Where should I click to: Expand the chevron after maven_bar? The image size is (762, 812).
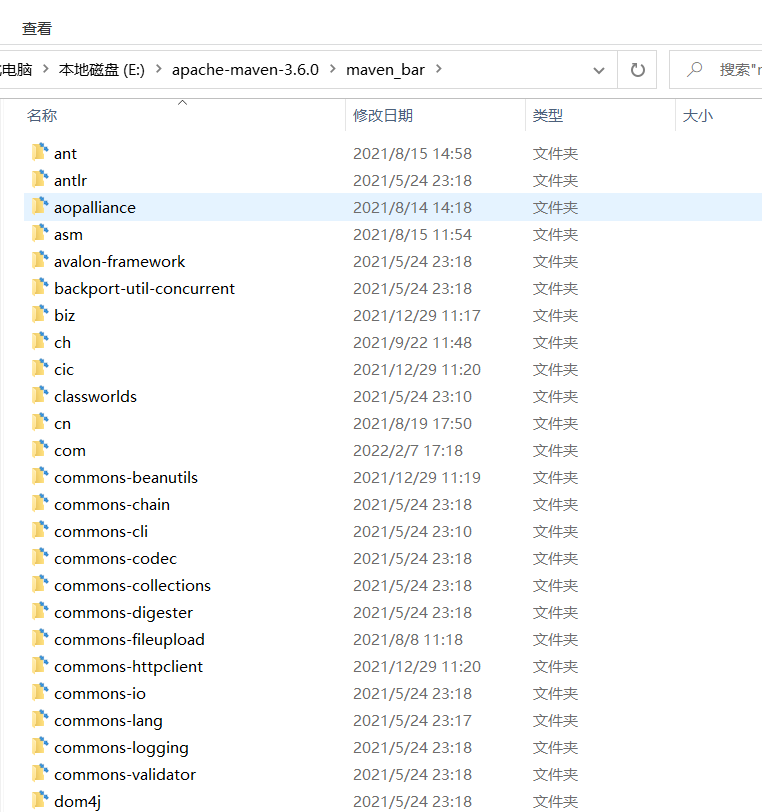pos(439,69)
